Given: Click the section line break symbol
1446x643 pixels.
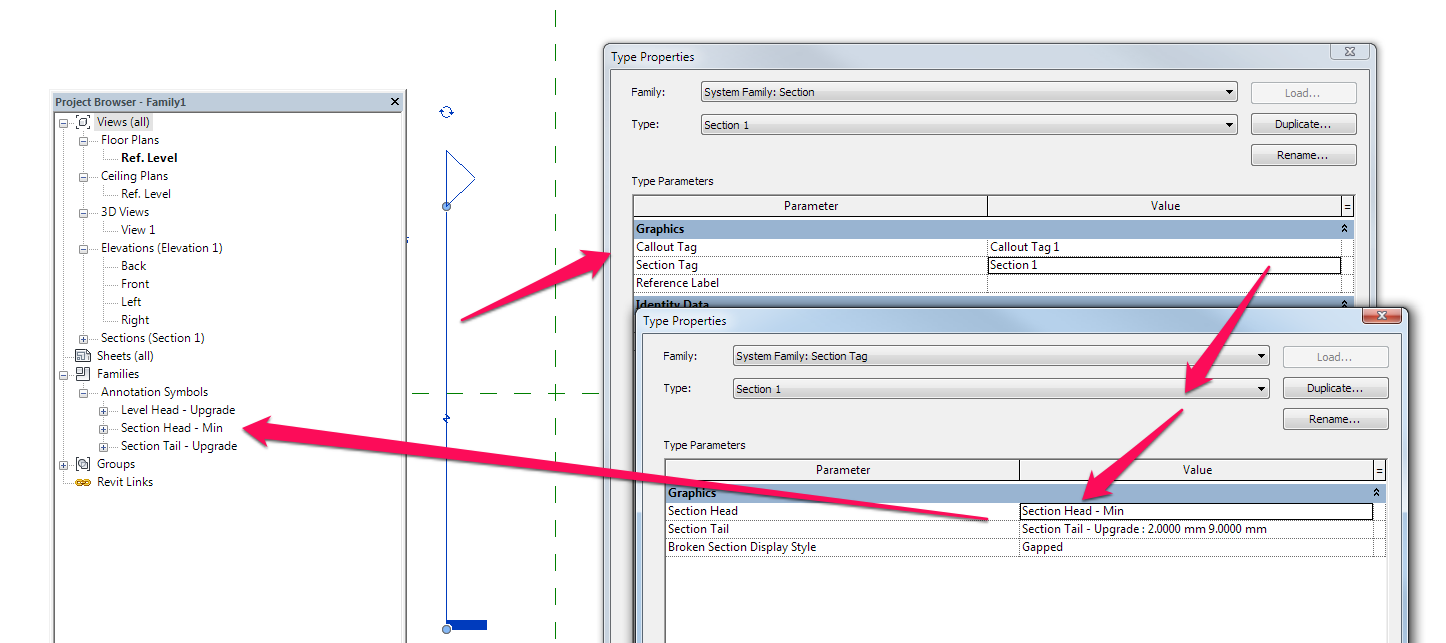Looking at the screenshot, I should [447, 418].
